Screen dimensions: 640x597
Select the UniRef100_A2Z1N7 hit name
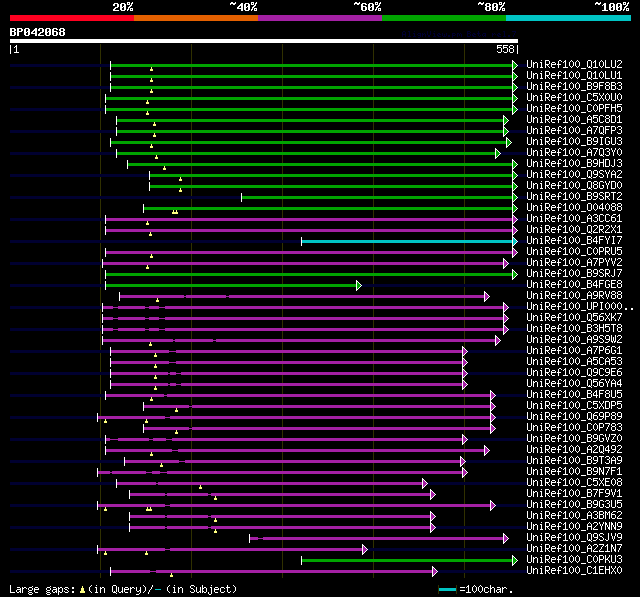[x=574, y=549]
